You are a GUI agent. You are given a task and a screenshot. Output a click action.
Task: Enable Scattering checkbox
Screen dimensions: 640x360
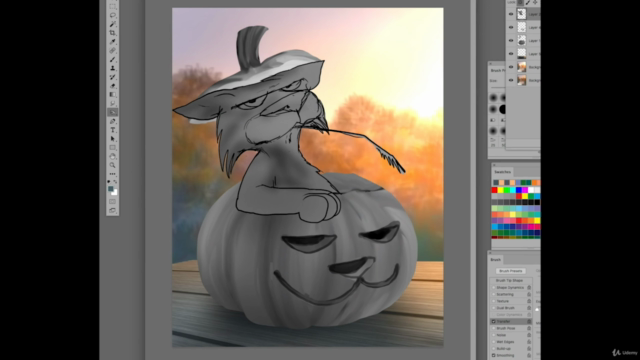[x=493, y=294]
